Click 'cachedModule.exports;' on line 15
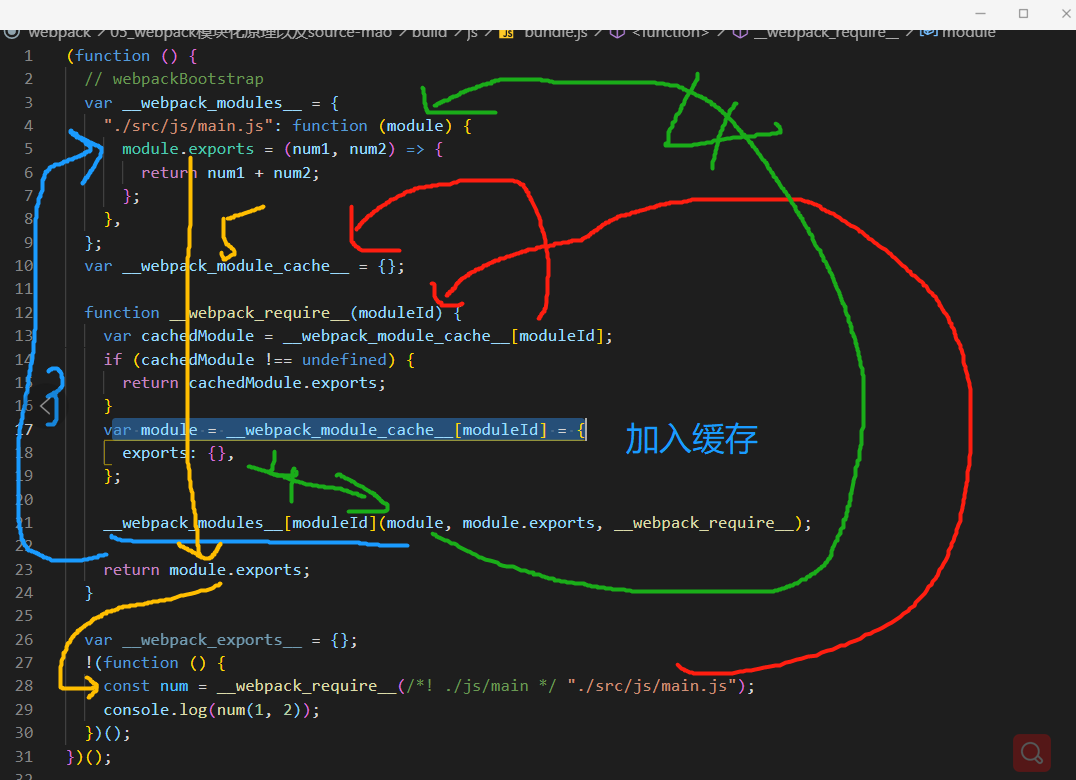The height and width of the screenshot is (780, 1076). (288, 383)
